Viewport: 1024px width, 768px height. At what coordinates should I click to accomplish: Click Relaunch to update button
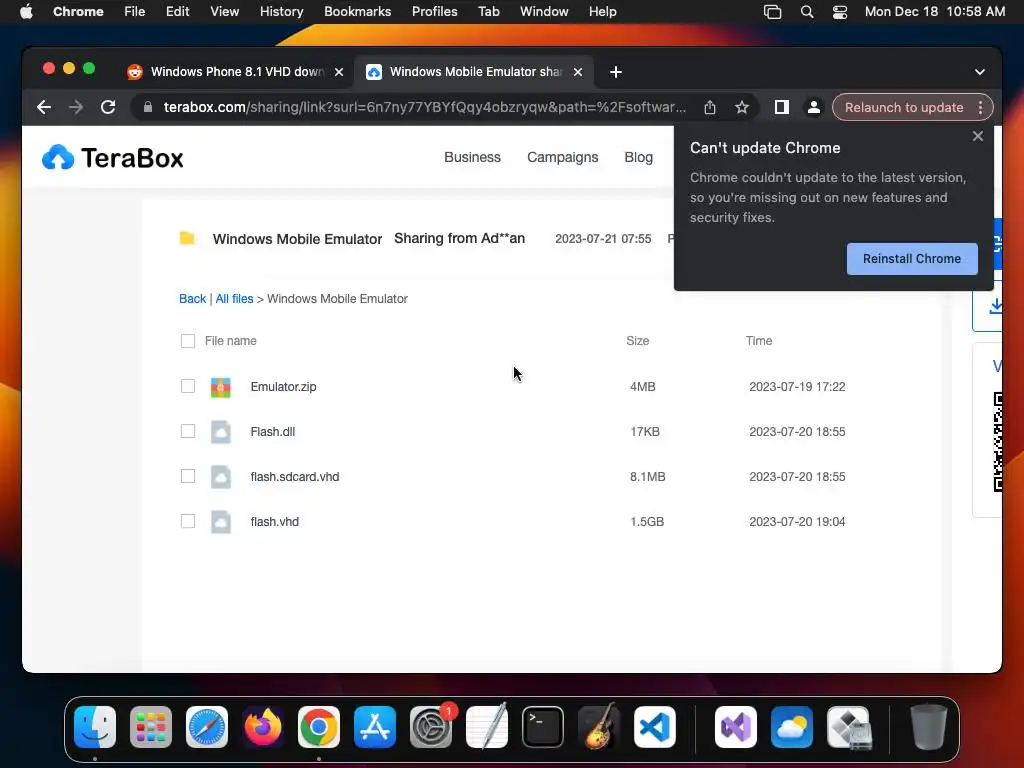903,107
